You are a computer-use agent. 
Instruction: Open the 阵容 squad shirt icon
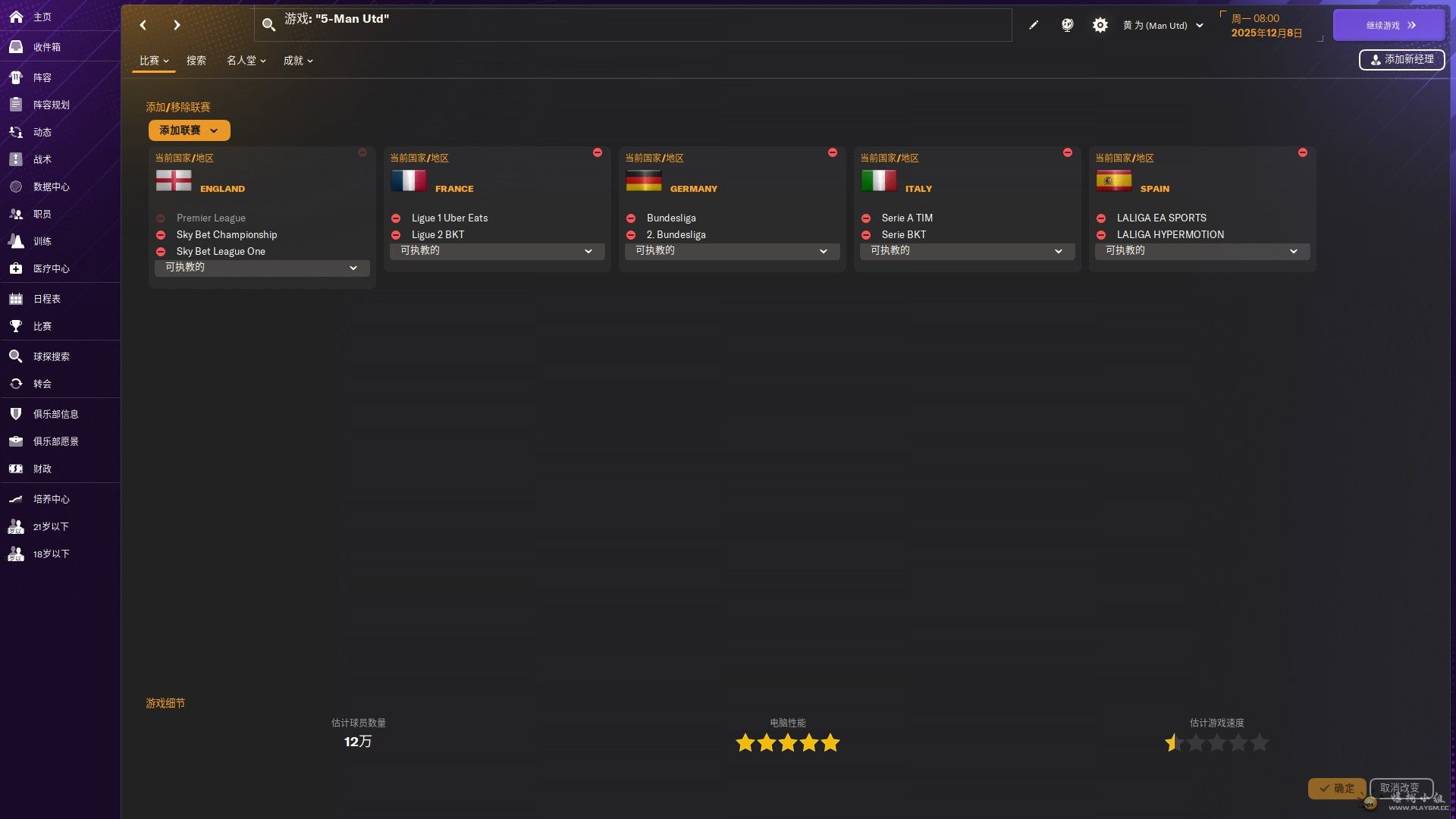pos(16,77)
